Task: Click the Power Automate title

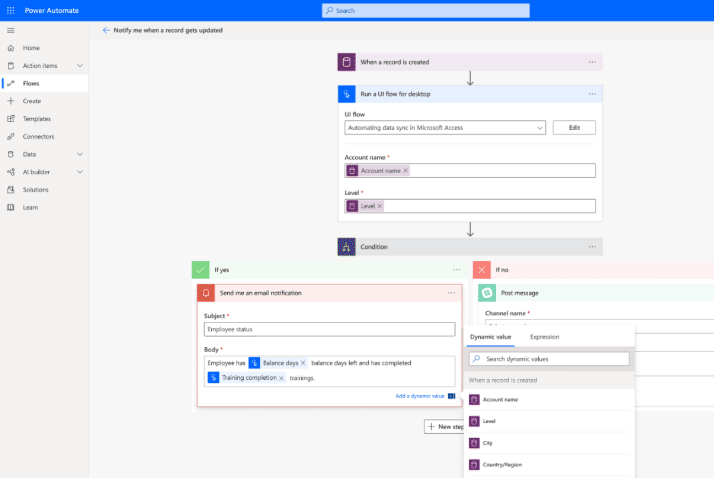Action: pos(51,10)
